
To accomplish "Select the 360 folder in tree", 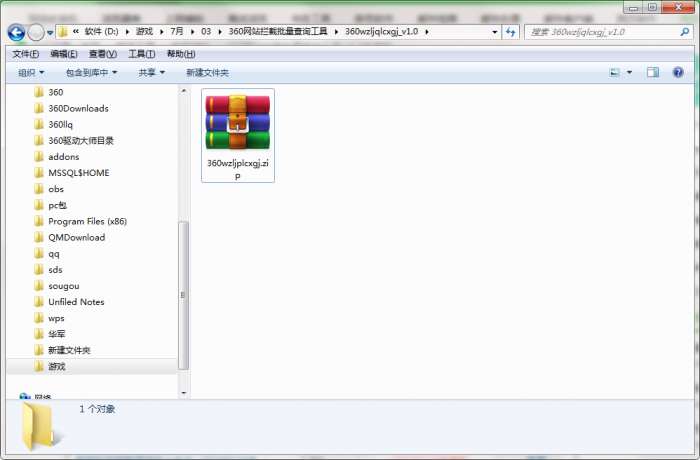I will click(x=49, y=92).
